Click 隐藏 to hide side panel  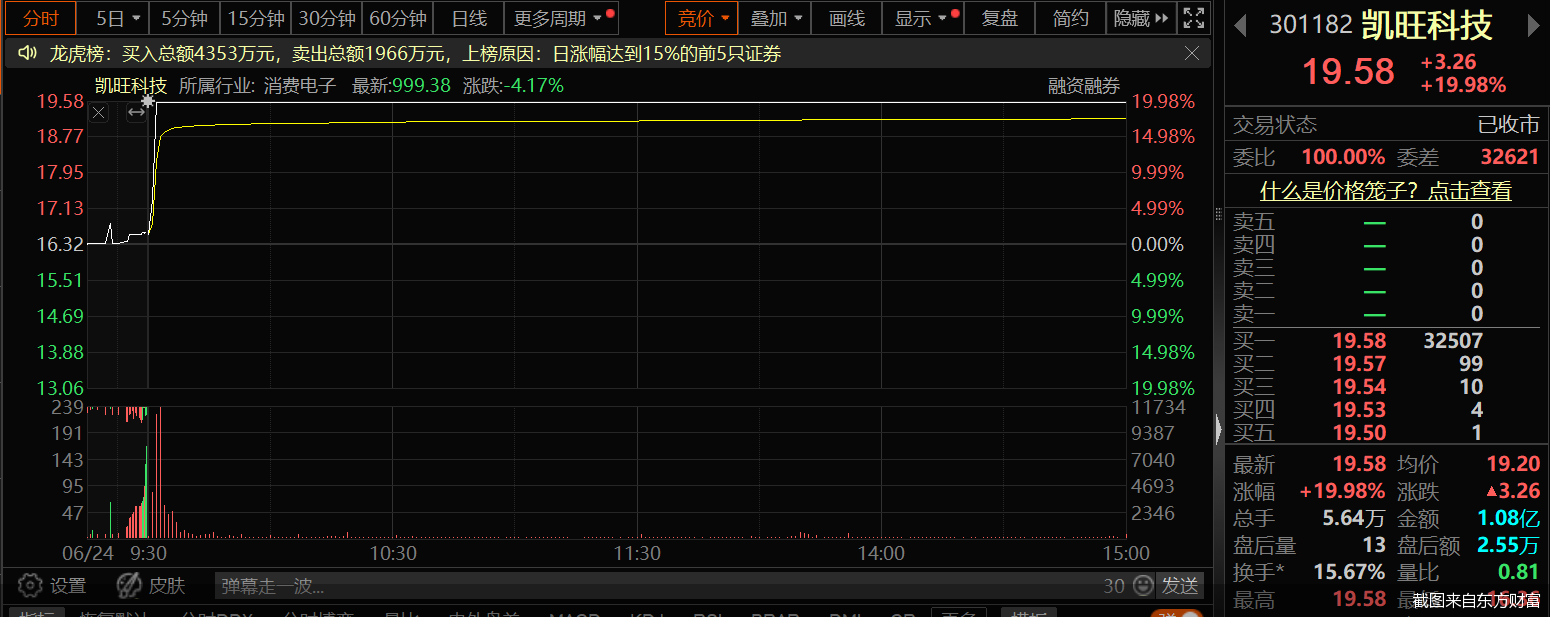coord(1141,18)
